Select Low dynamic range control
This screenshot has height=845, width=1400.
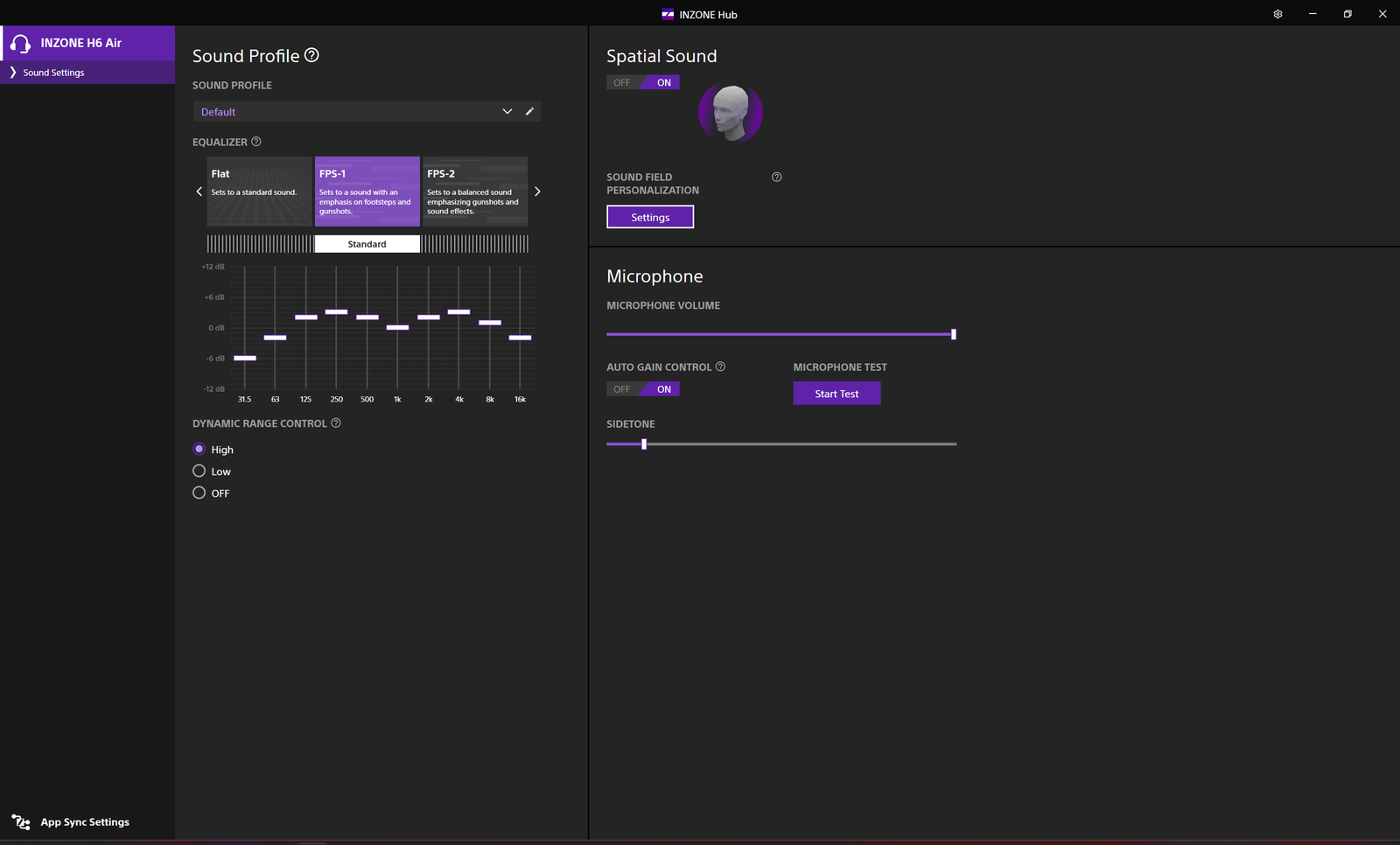tap(199, 471)
